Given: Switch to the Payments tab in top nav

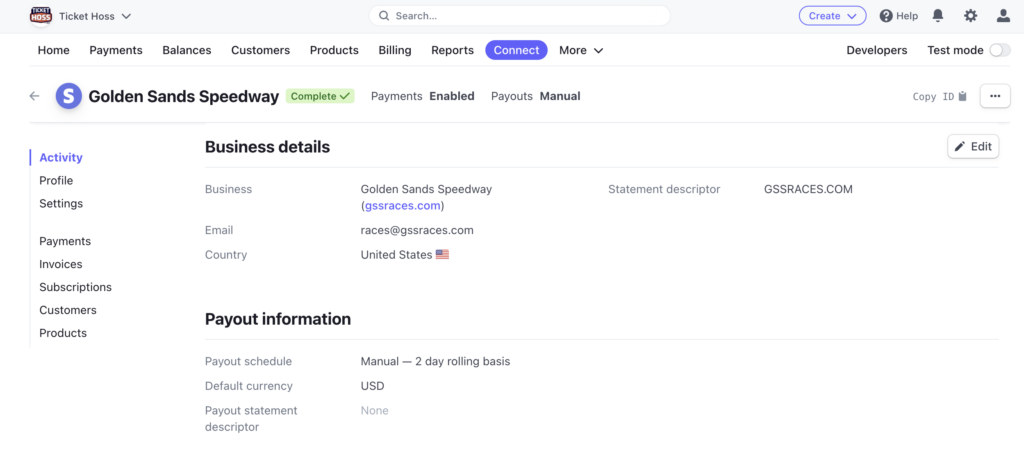Looking at the screenshot, I should tap(116, 50).
